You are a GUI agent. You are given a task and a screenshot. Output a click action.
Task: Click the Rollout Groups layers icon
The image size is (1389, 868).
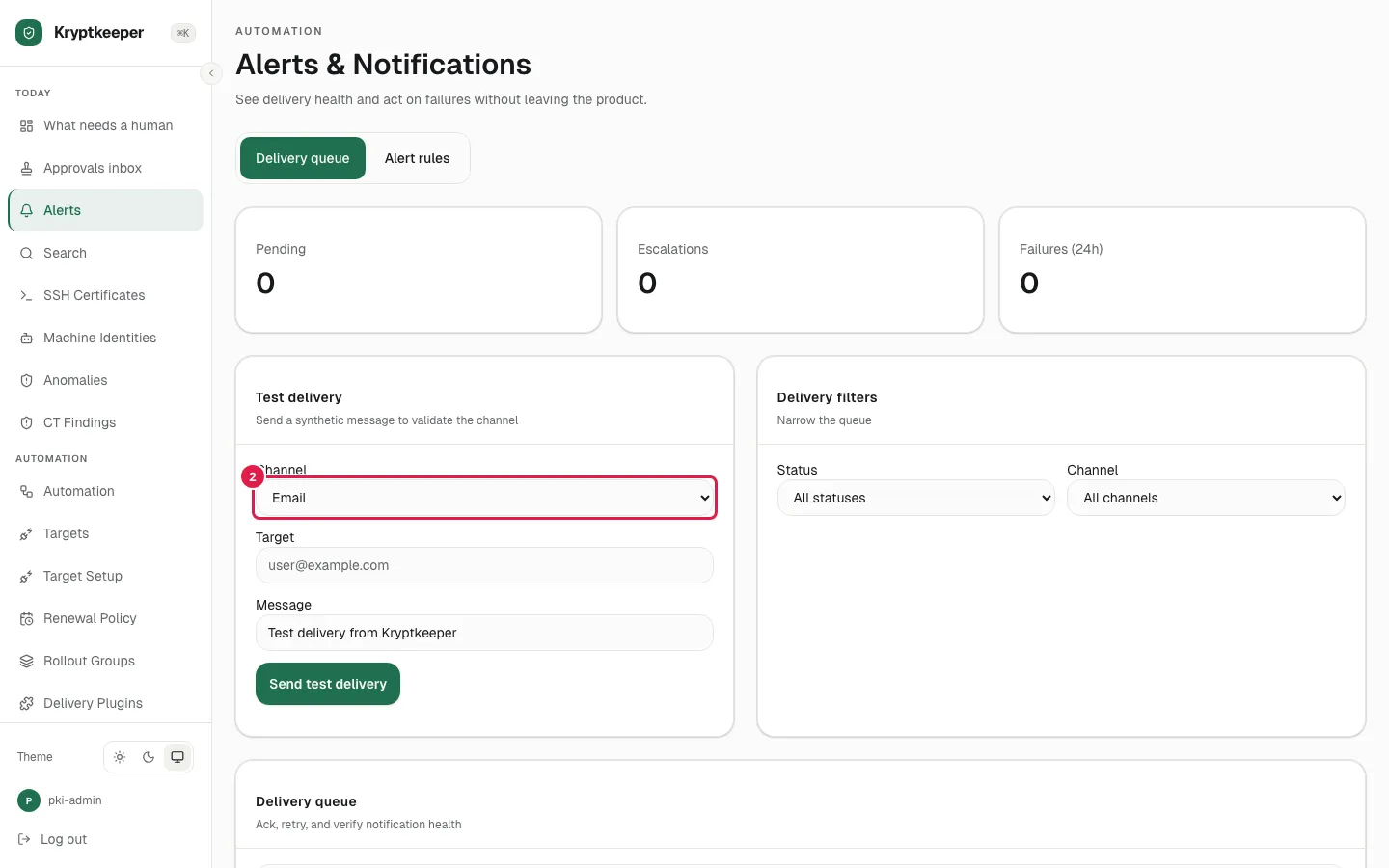click(27, 662)
